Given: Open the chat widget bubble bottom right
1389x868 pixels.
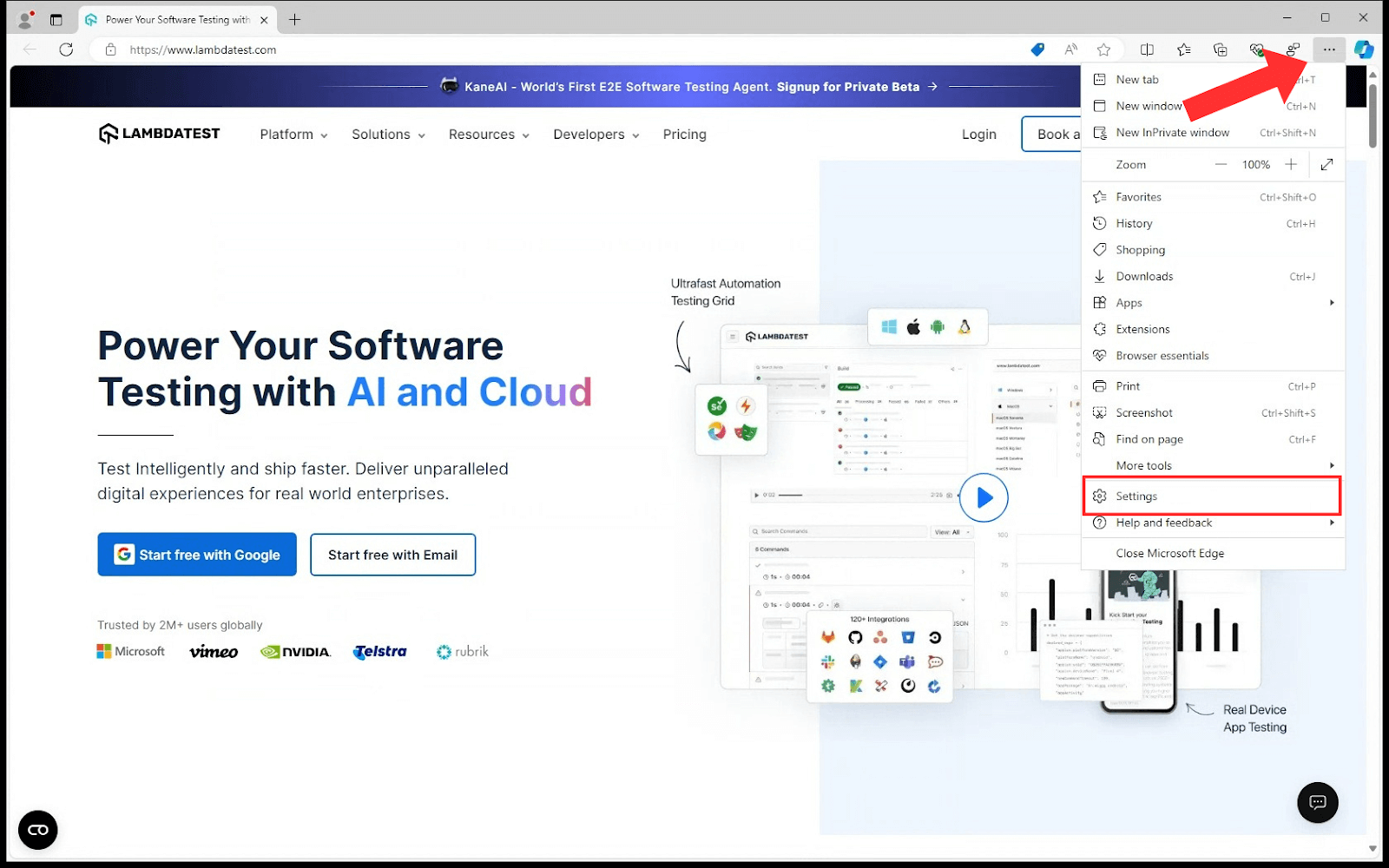Looking at the screenshot, I should pos(1317,803).
